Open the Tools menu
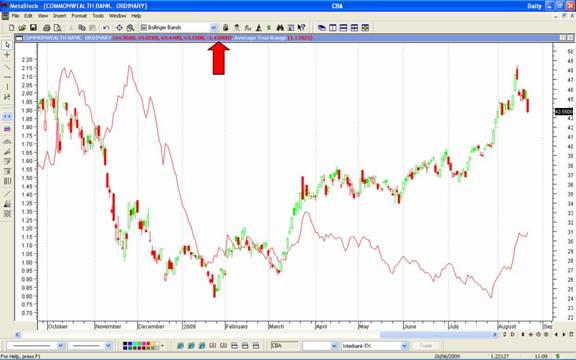Image resolution: width=576 pixels, height=360 pixels. tap(98, 16)
